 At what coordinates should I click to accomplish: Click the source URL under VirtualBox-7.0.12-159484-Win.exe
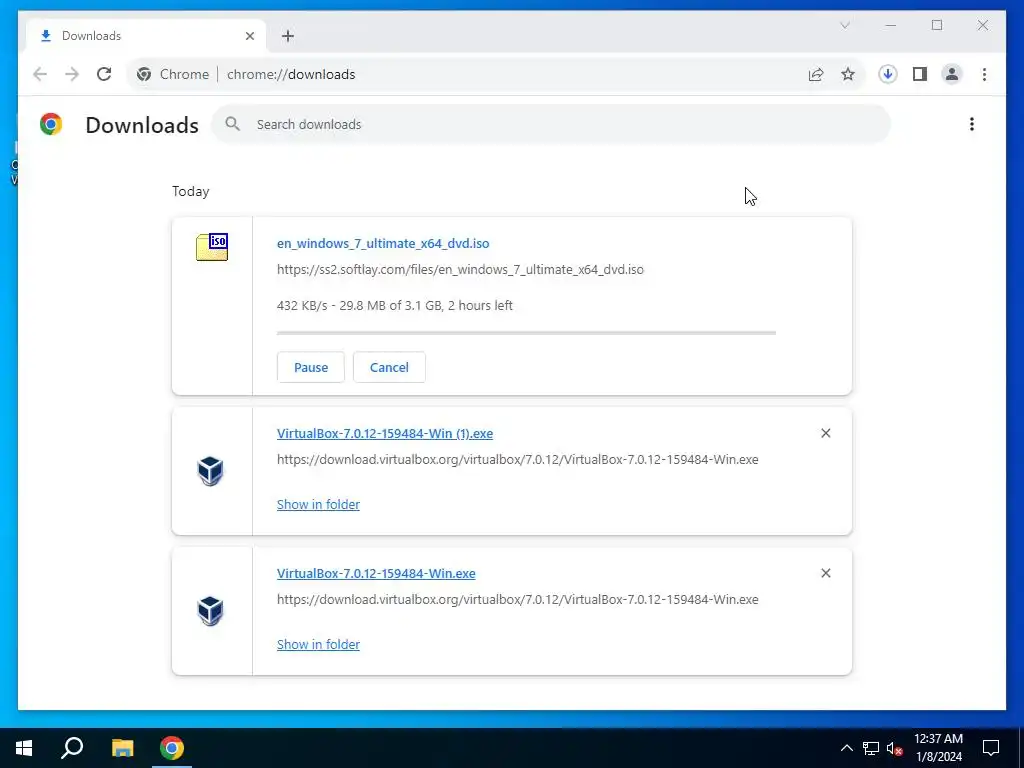coord(517,600)
